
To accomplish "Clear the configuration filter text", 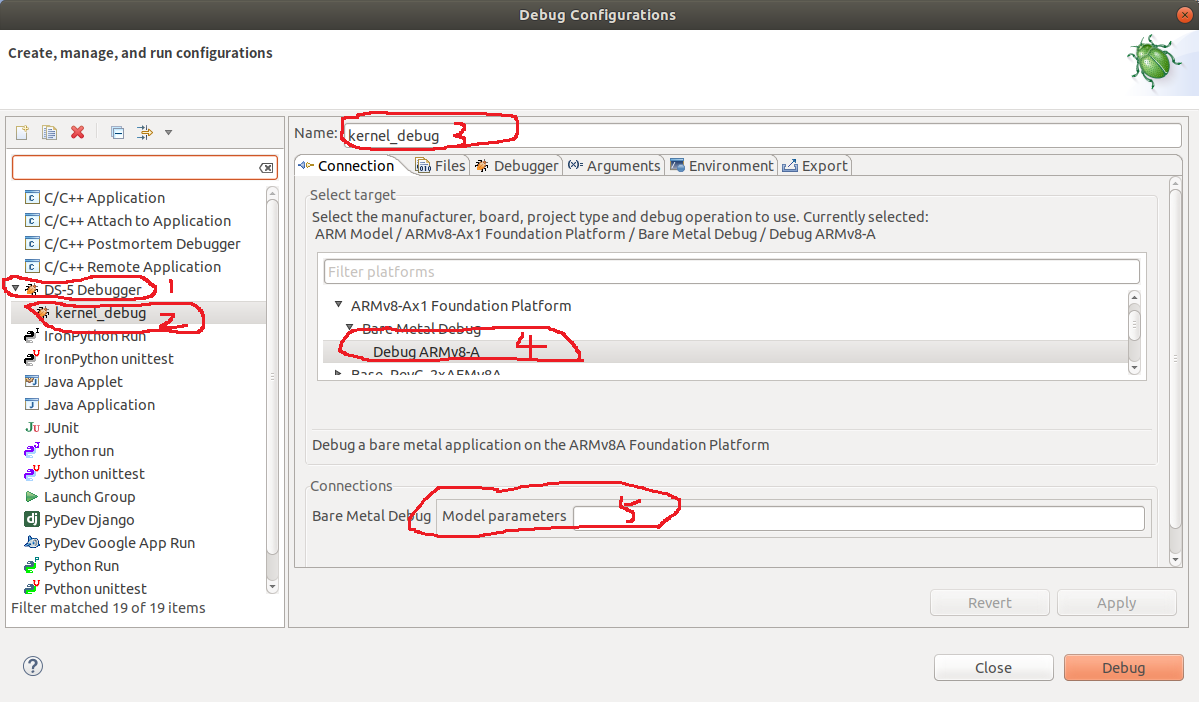I will tap(265, 168).
